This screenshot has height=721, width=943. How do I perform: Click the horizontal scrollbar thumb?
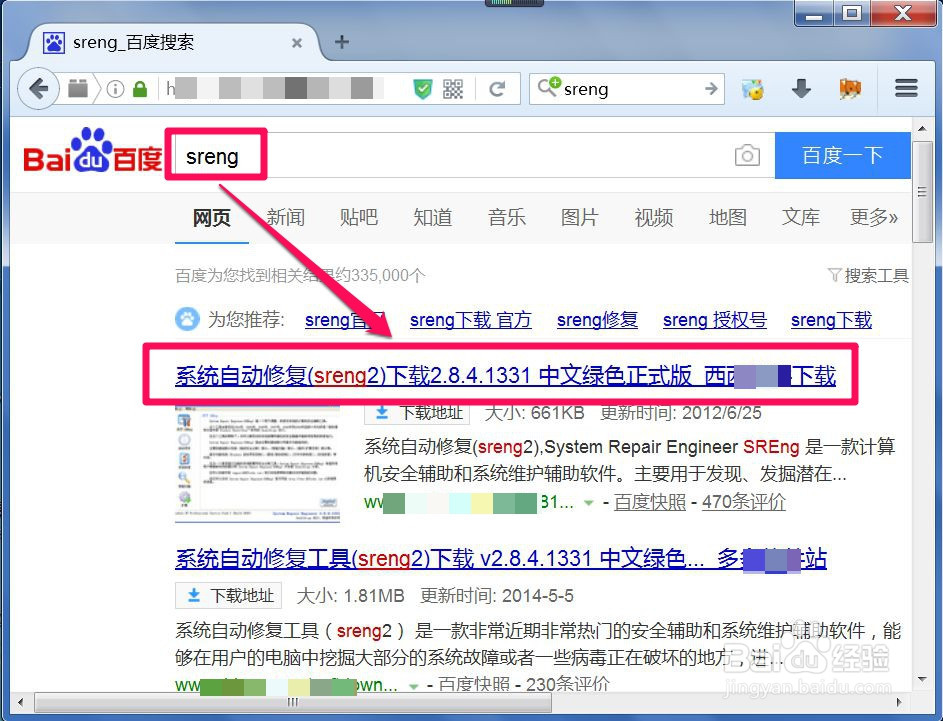pyautogui.click(x=293, y=702)
